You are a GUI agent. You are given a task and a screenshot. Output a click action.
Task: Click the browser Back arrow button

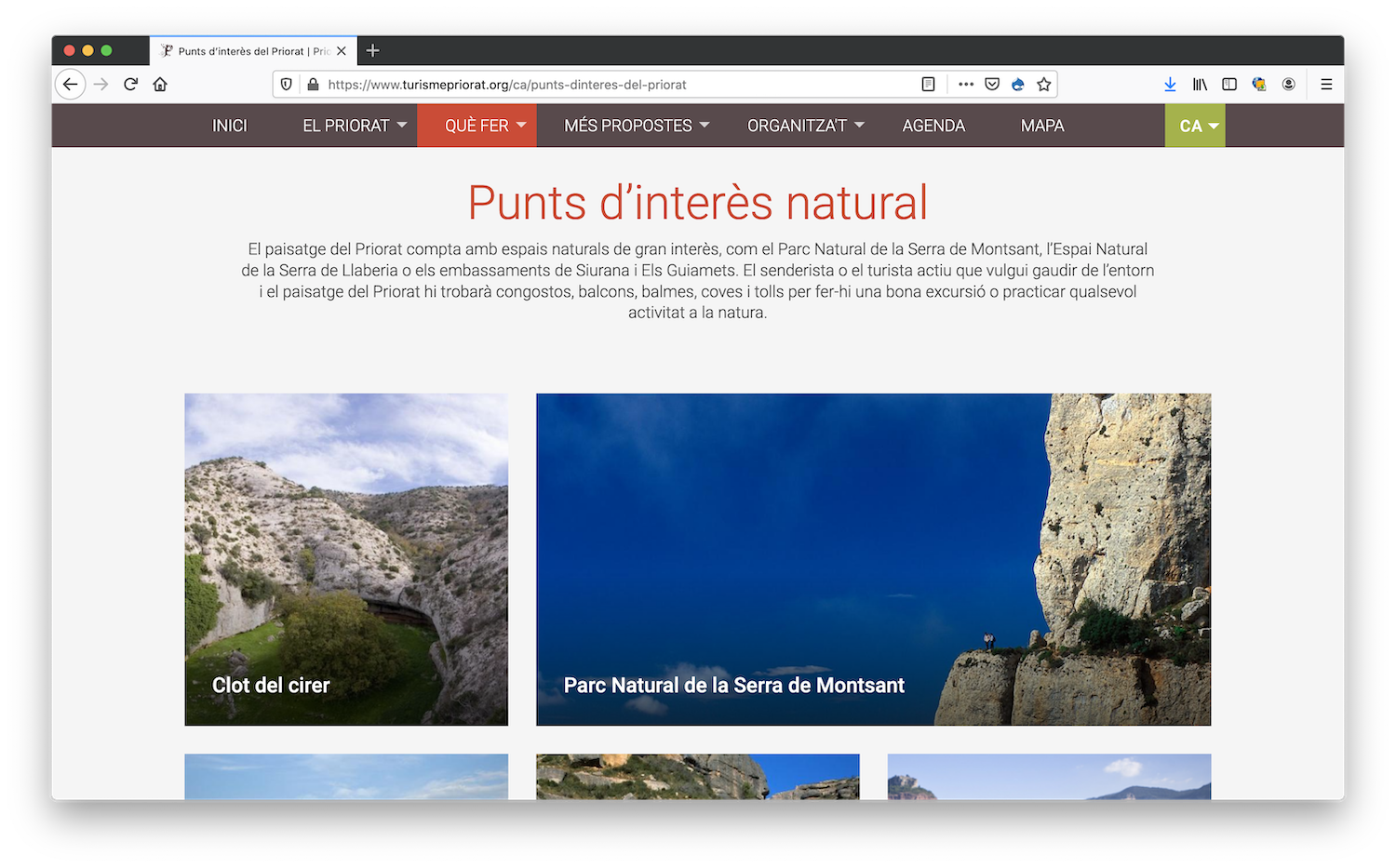[70, 85]
